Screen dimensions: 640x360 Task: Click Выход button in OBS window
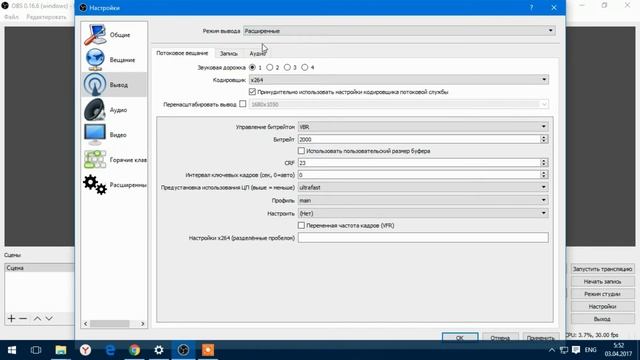602,319
